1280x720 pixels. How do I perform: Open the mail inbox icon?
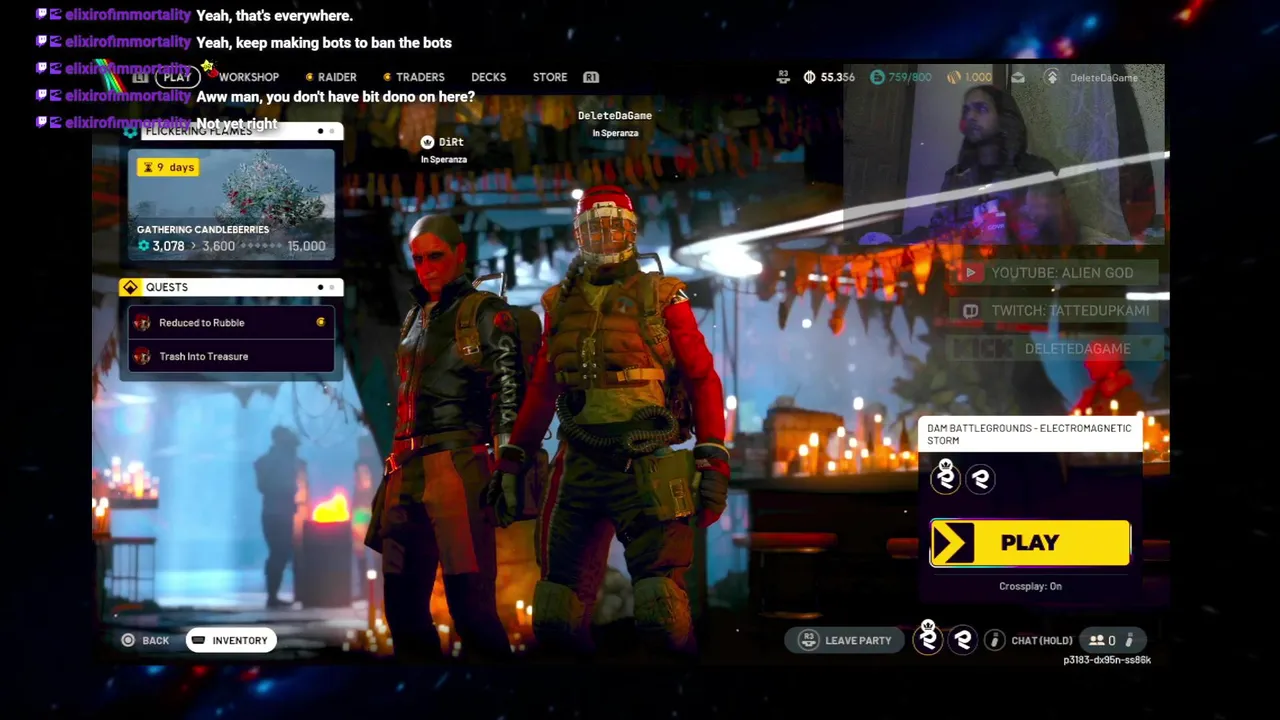click(x=1018, y=77)
